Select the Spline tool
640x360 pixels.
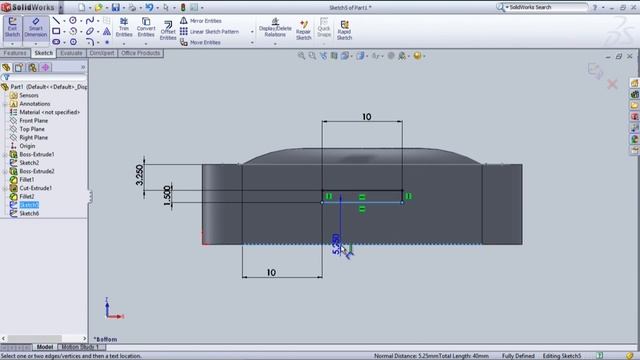tap(90, 20)
